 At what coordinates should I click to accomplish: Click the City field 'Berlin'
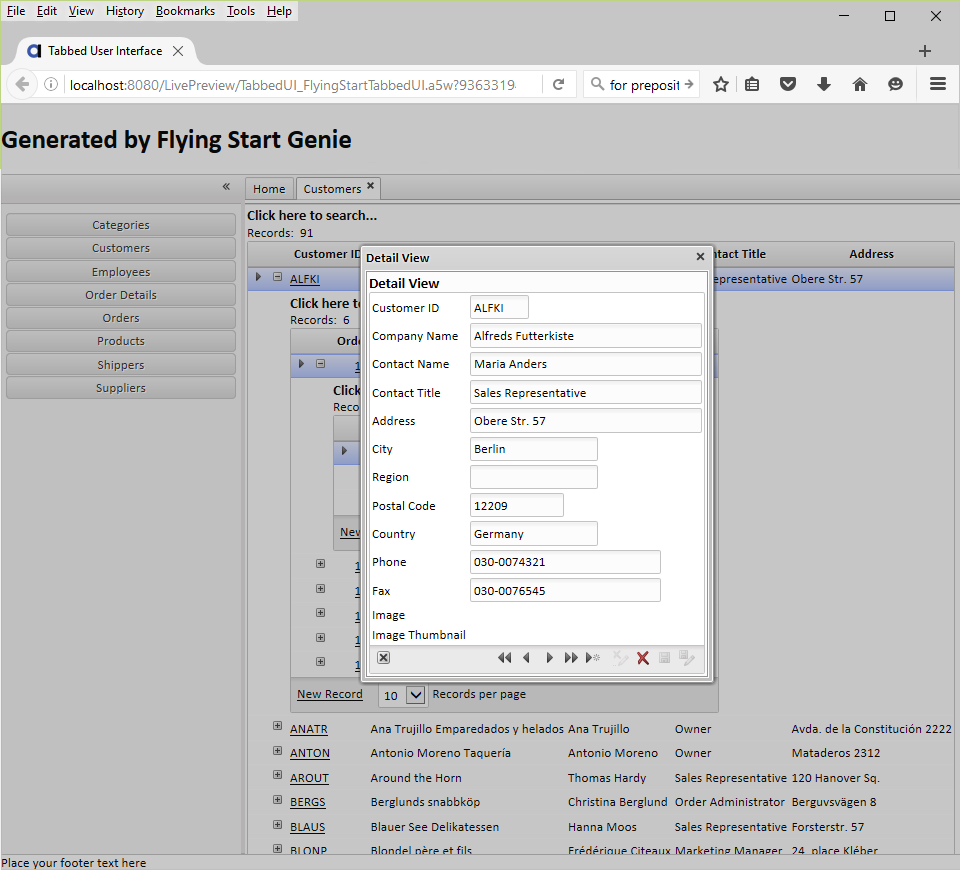click(533, 449)
